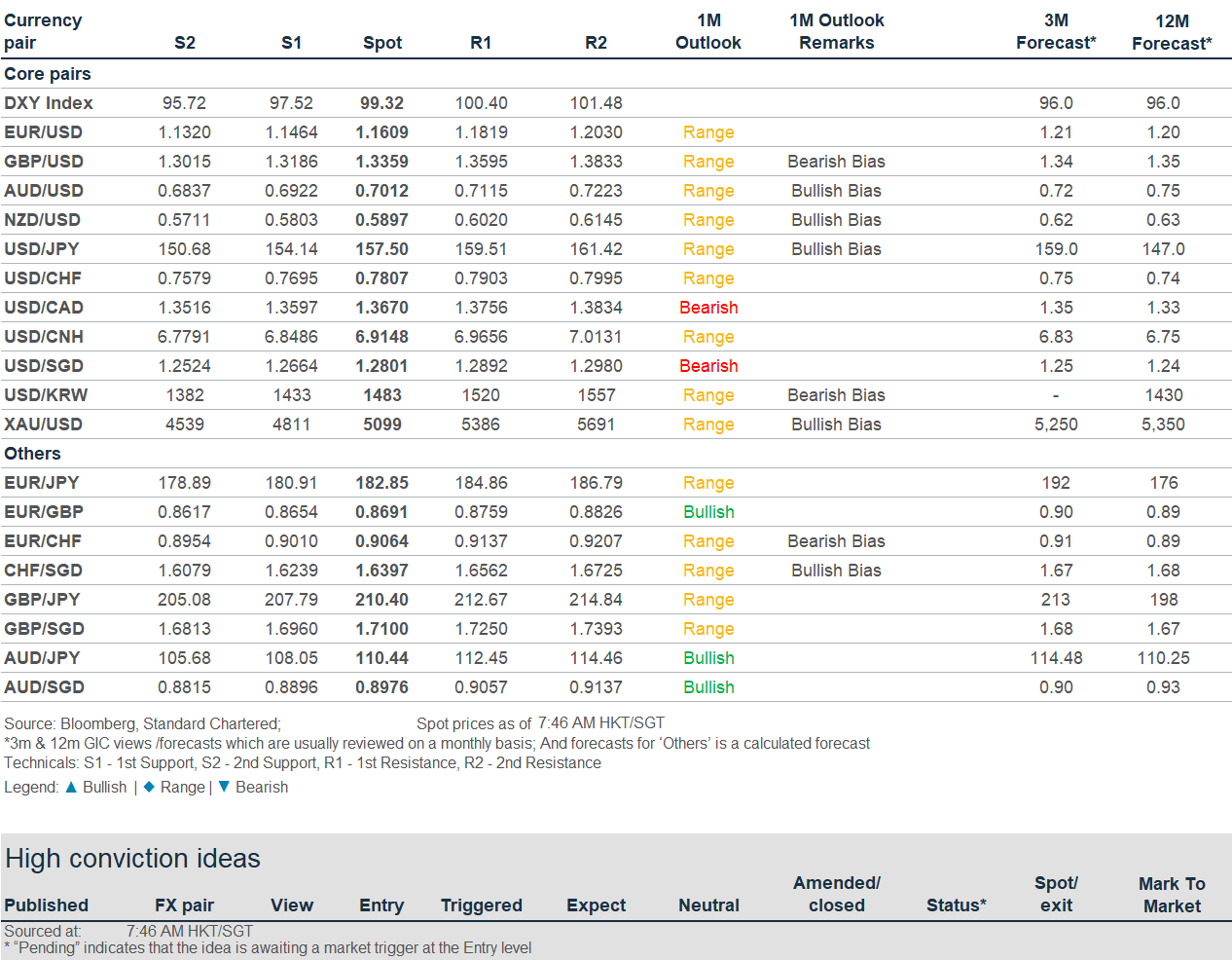Click the green Bullish outlook for EUR/GBP
1232x960 pixels.
pyautogui.click(x=708, y=512)
